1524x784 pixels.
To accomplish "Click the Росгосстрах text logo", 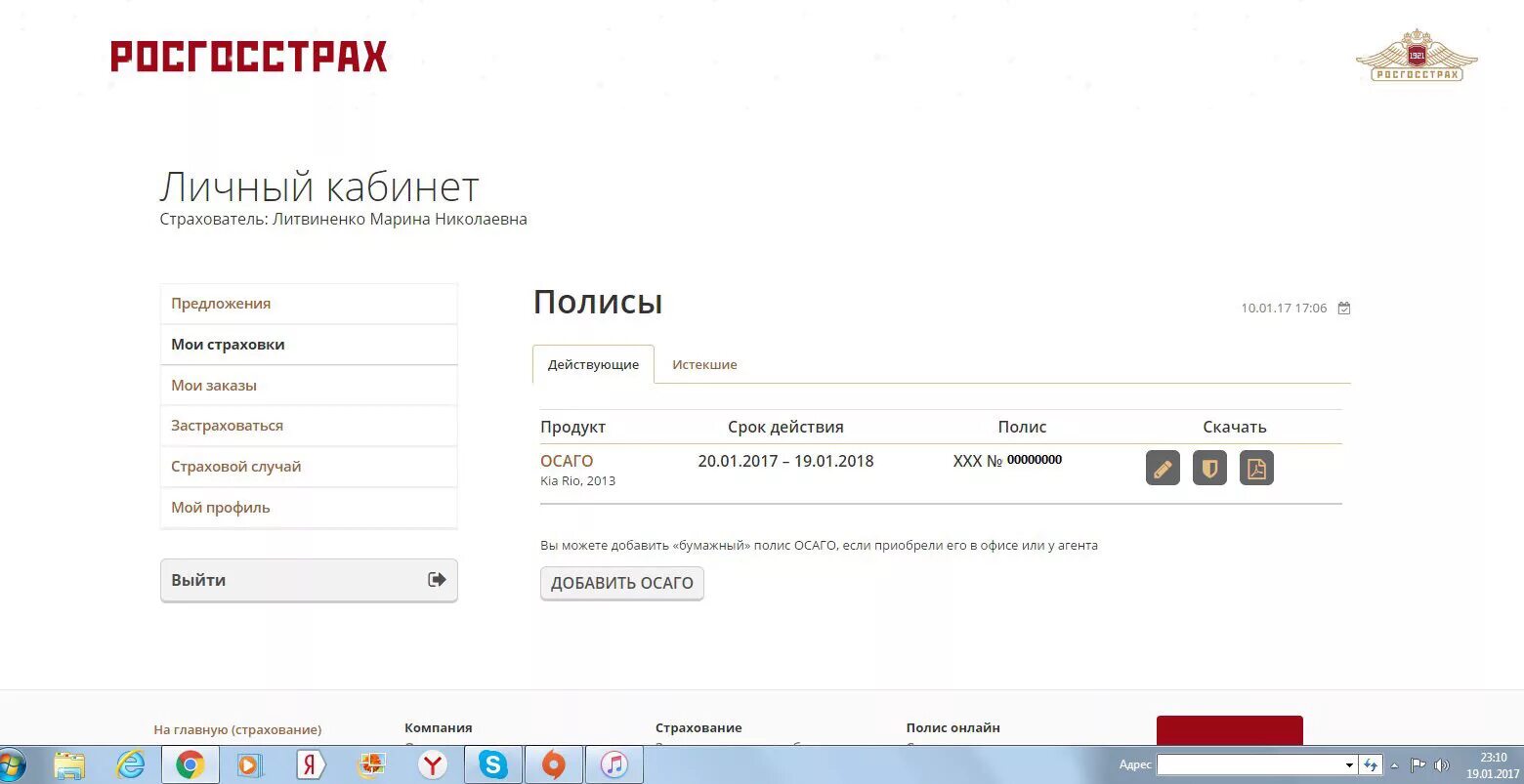I will pyautogui.click(x=249, y=57).
